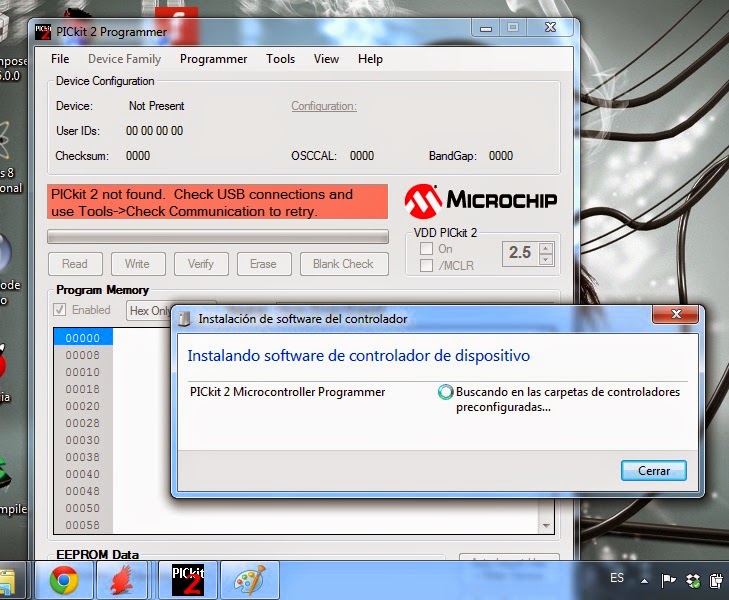This screenshot has height=600, width=729.
Task: Click 'PICkit 2 Microcontroller Programmer' device entry
Action: click(x=287, y=392)
